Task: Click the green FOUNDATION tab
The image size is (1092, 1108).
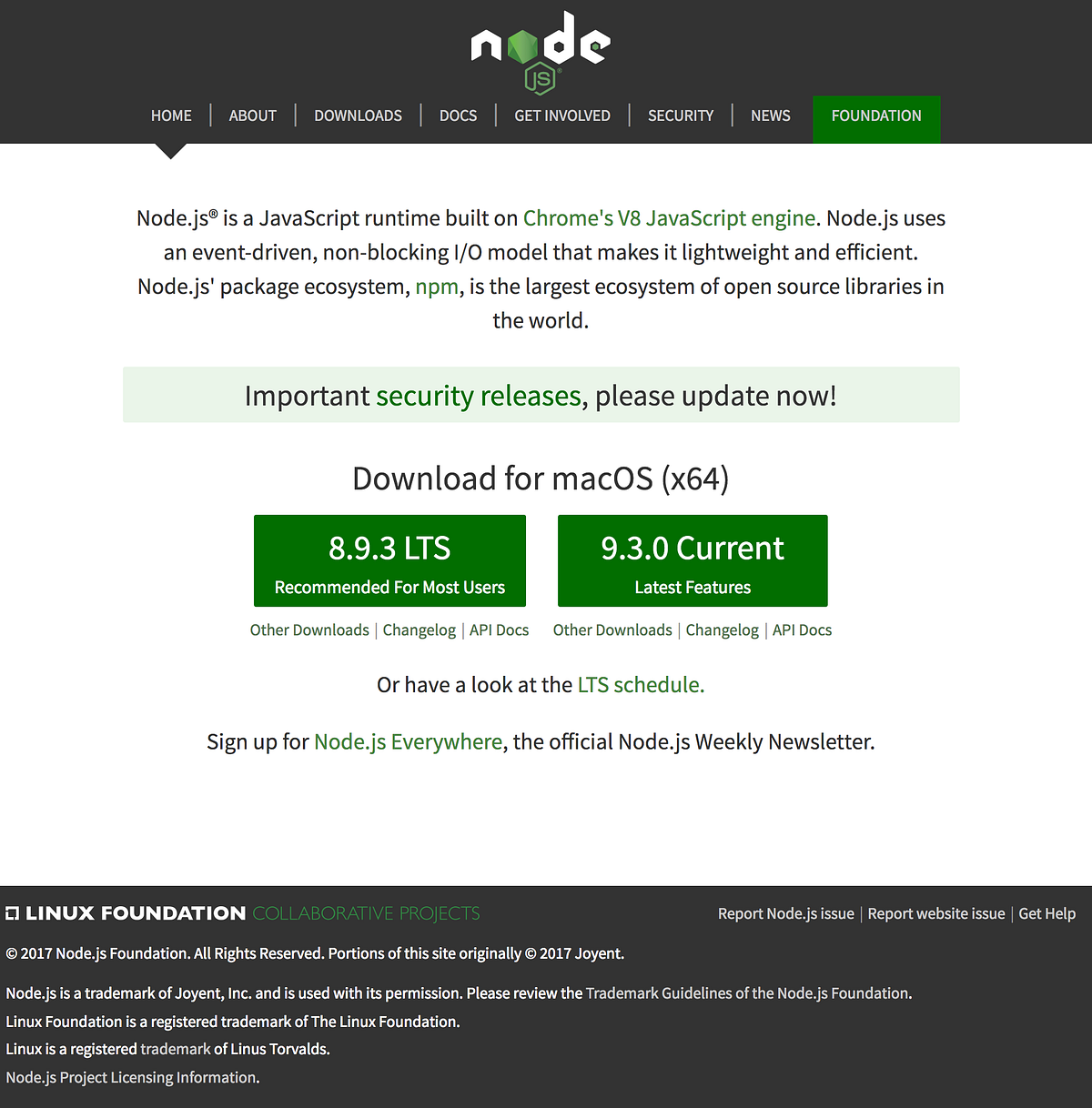Action: click(x=875, y=116)
